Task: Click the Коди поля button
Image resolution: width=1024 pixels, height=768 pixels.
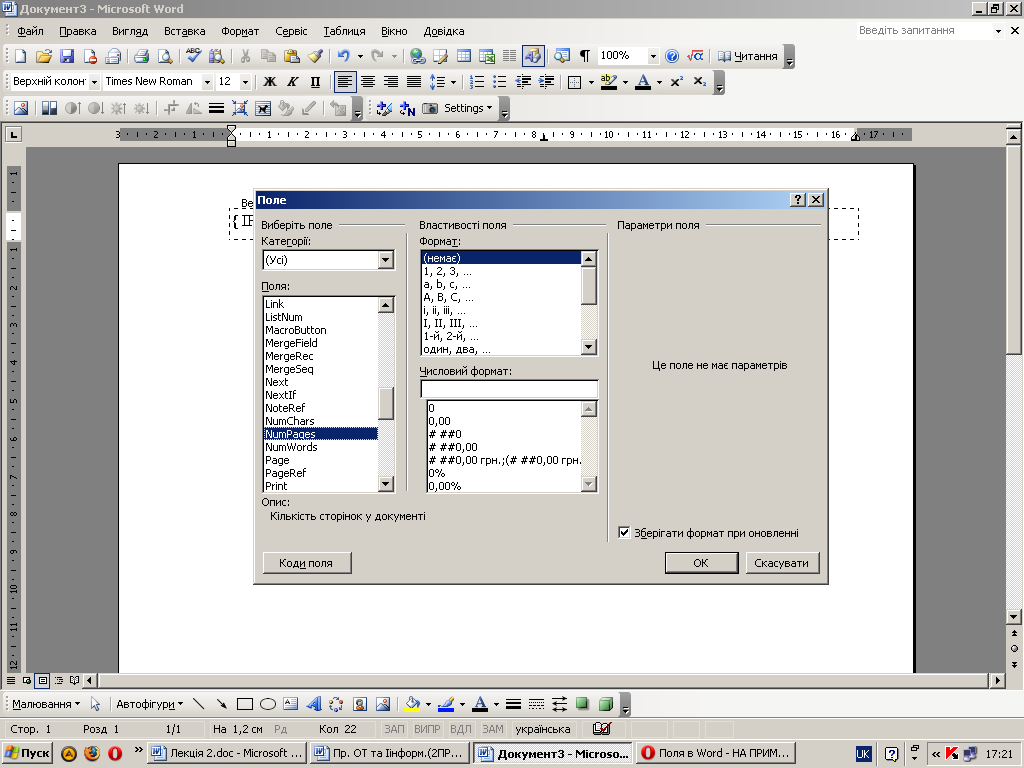Action: pos(306,563)
